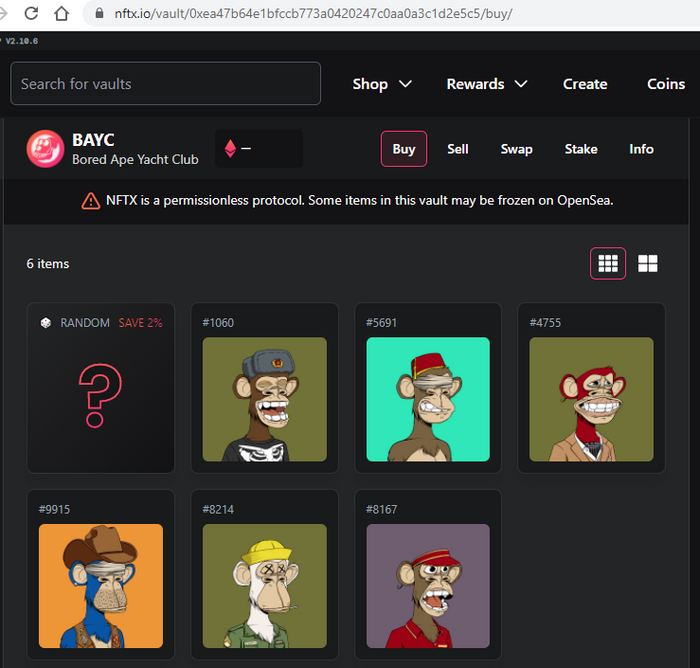Select ape #9915 image

click(101, 586)
